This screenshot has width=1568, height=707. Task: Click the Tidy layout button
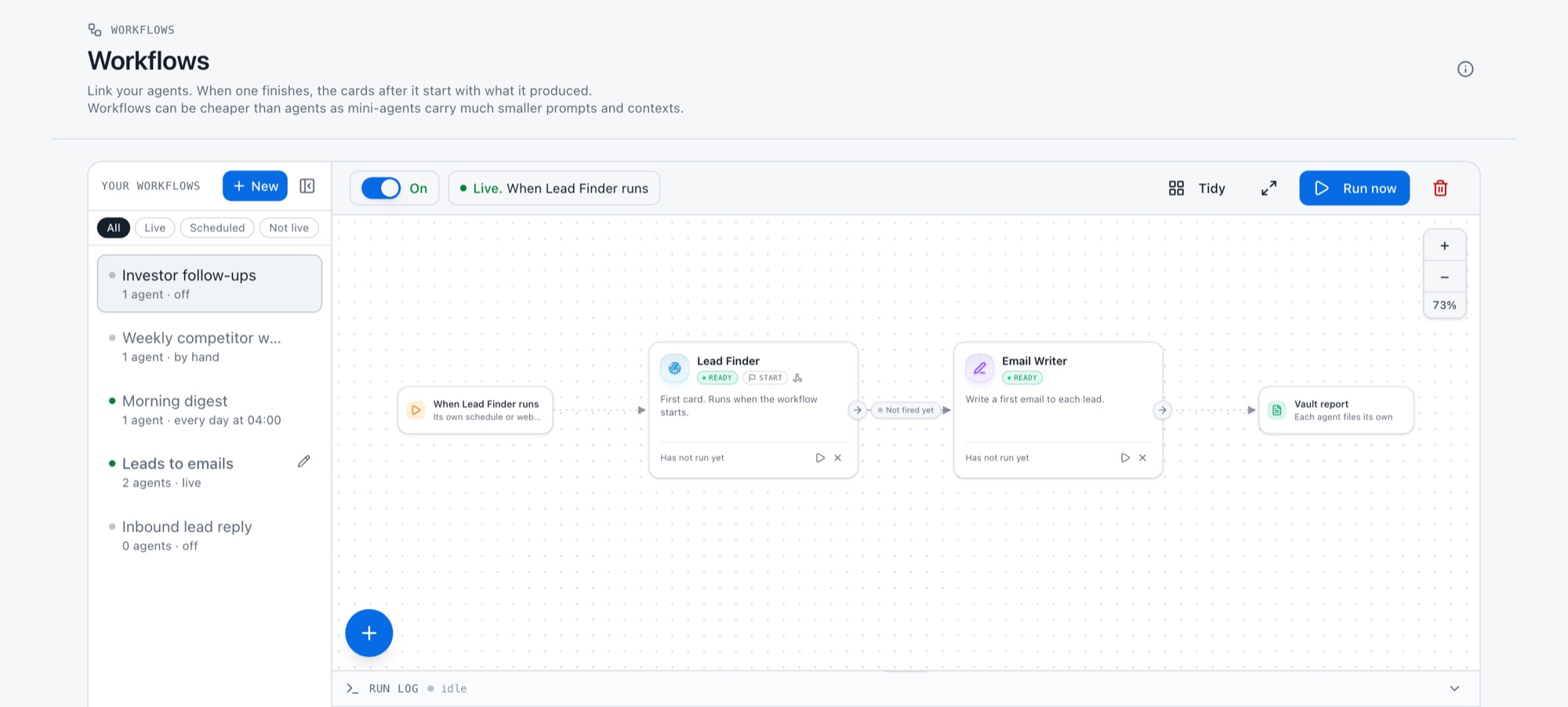1197,188
